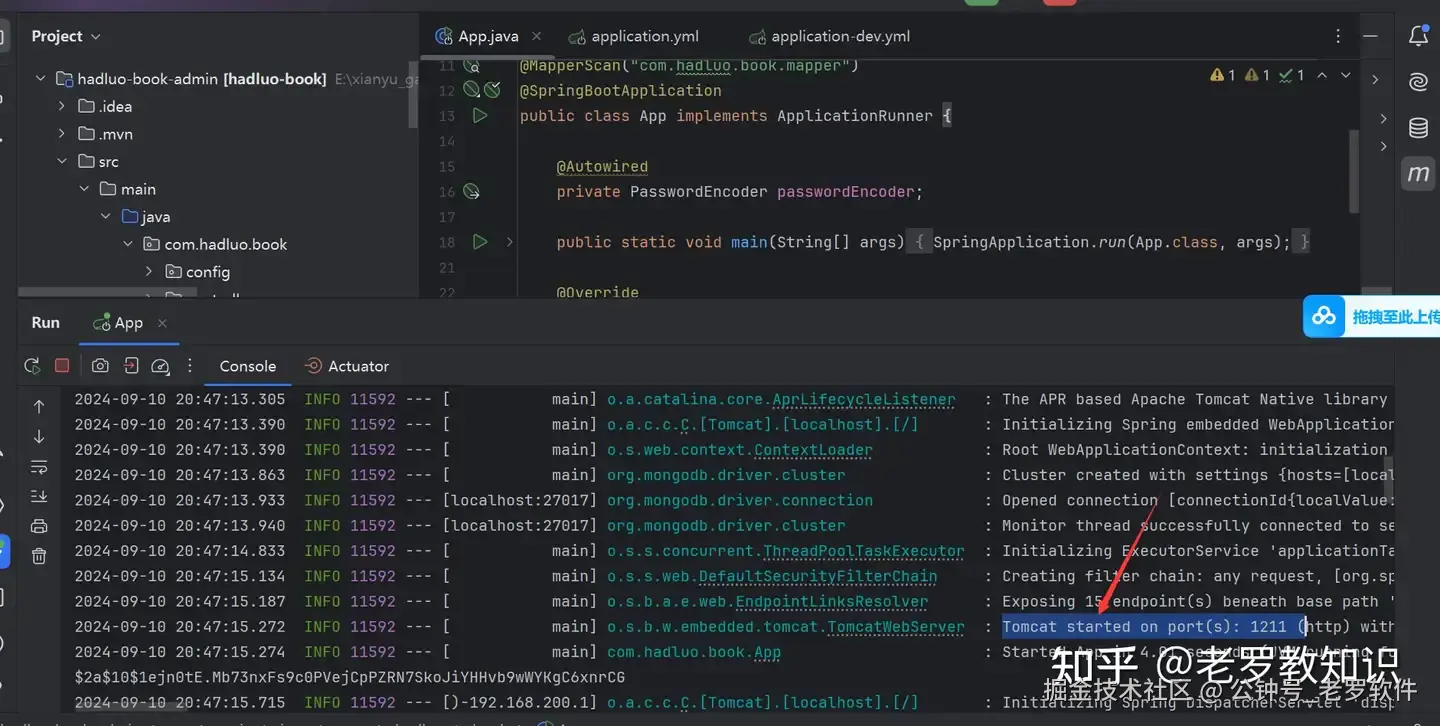Collapse the hadluo-book-admin root node
This screenshot has width=1440, height=726.
click(x=40, y=78)
